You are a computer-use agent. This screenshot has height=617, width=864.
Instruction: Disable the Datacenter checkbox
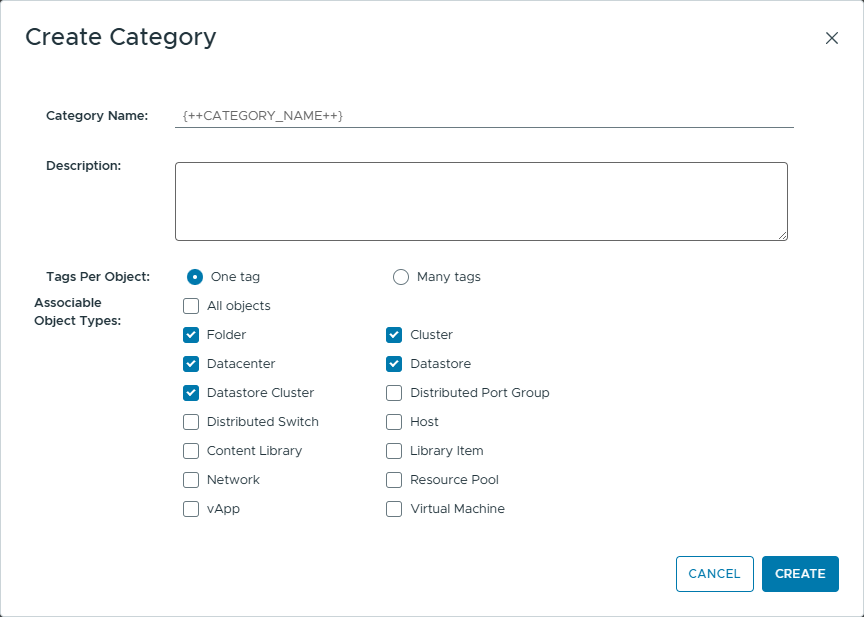point(191,364)
